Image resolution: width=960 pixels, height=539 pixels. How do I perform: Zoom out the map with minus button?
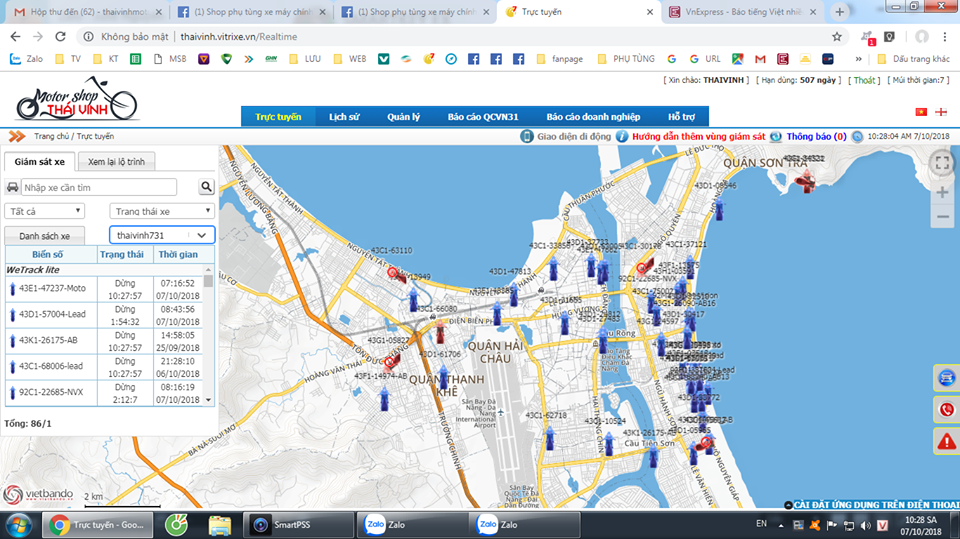[x=942, y=217]
